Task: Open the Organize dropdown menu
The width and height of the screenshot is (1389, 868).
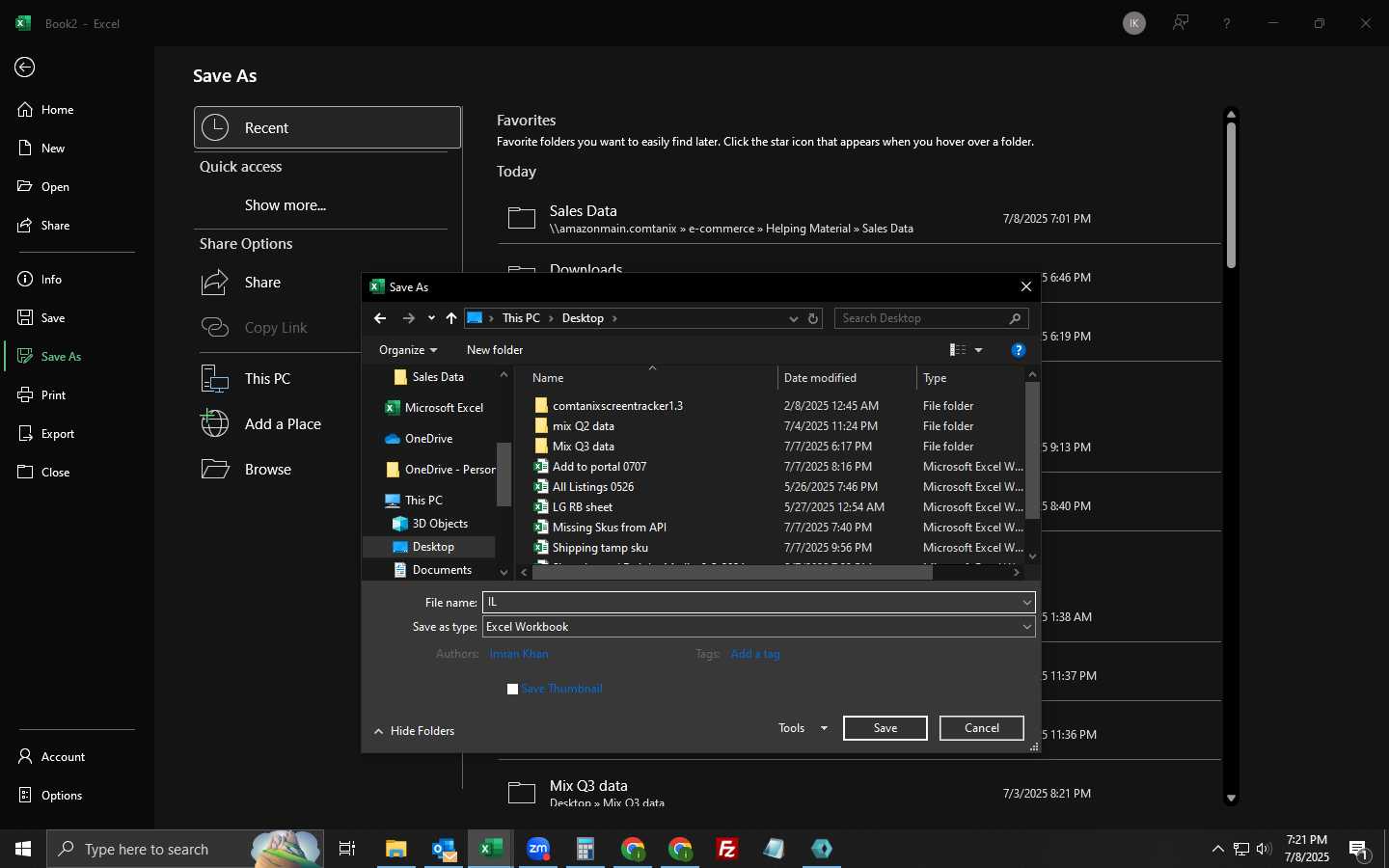Action: (408, 350)
